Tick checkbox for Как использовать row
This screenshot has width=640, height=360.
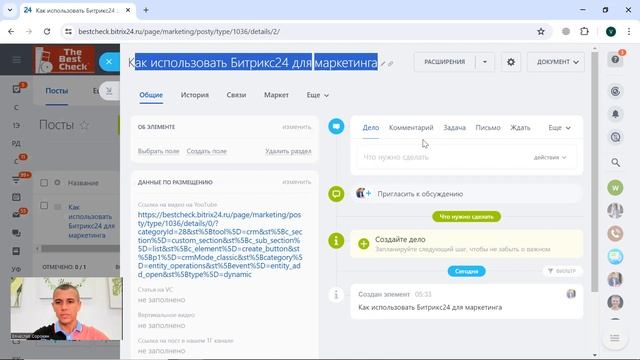44,205
